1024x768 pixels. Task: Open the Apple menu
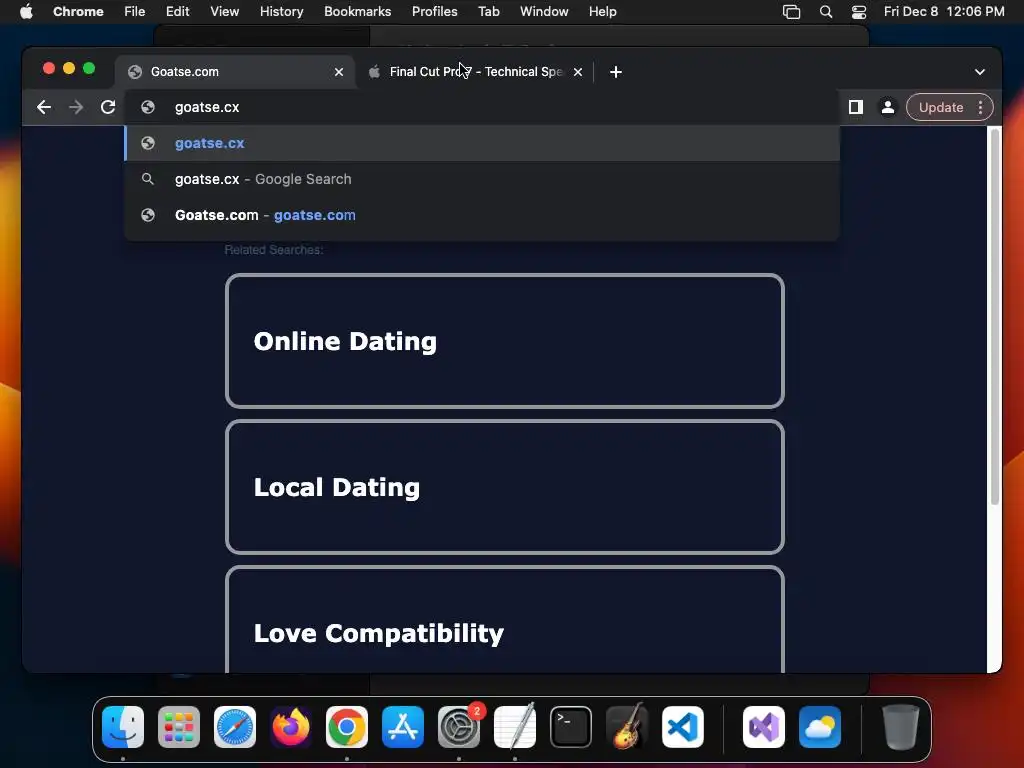pyautogui.click(x=26, y=11)
